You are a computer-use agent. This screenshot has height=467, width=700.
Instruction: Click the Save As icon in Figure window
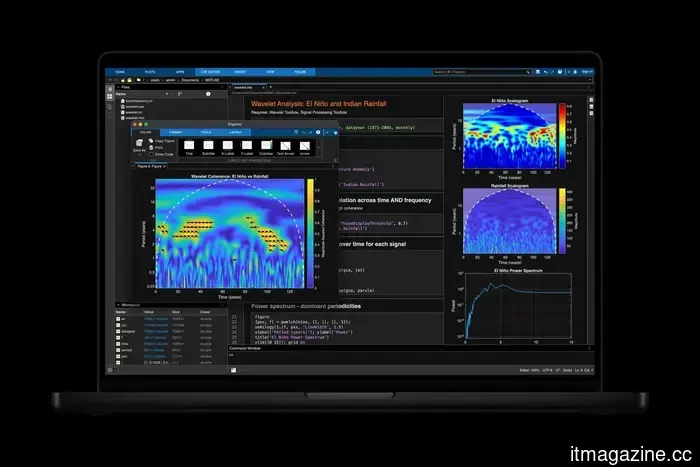point(140,147)
